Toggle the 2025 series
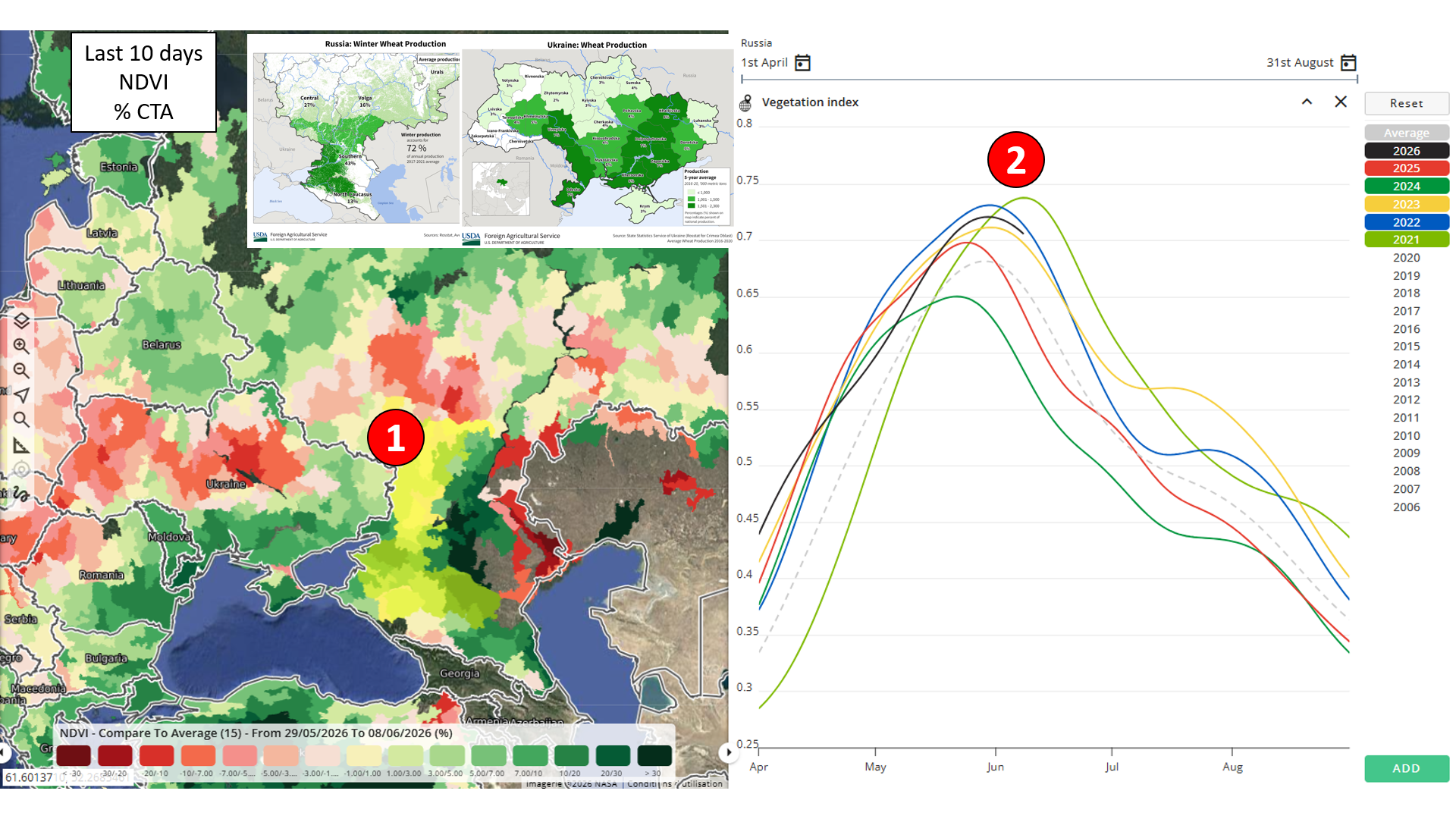Image resolution: width=1456 pixels, height=819 pixels. (x=1407, y=168)
